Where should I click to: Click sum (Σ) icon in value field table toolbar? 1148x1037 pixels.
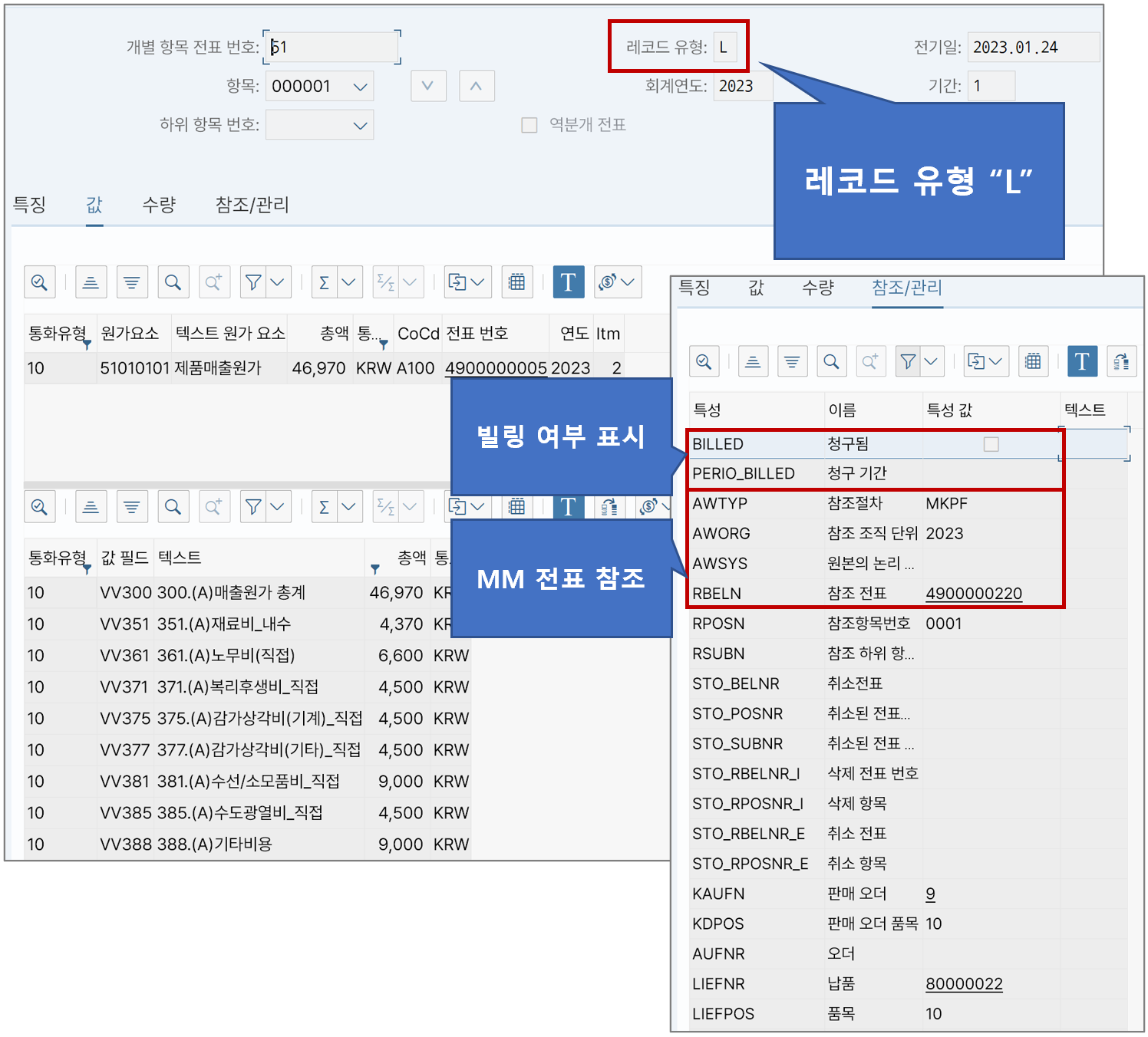tap(325, 506)
